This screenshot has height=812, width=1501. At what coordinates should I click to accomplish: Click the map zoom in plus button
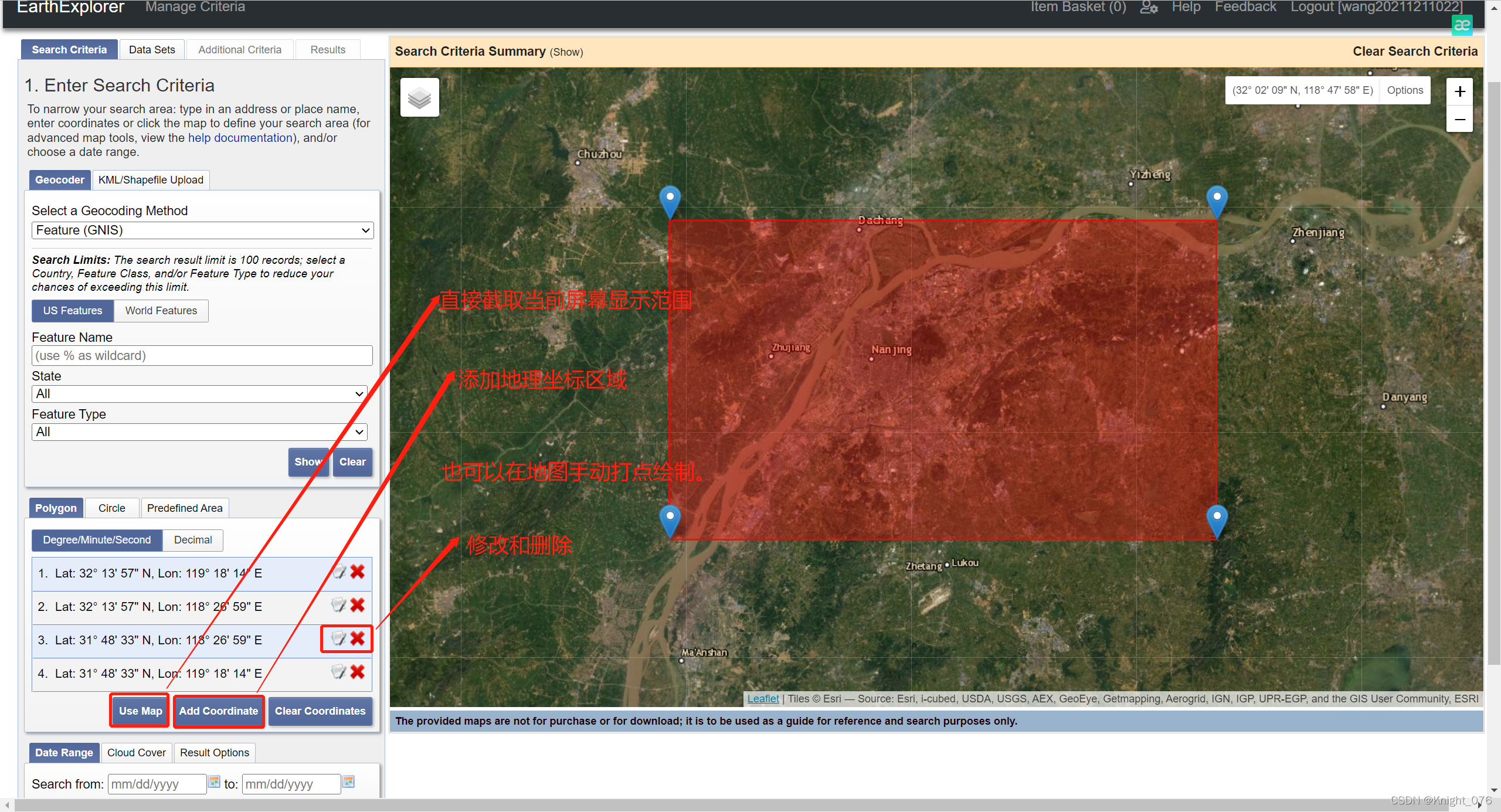1459,91
